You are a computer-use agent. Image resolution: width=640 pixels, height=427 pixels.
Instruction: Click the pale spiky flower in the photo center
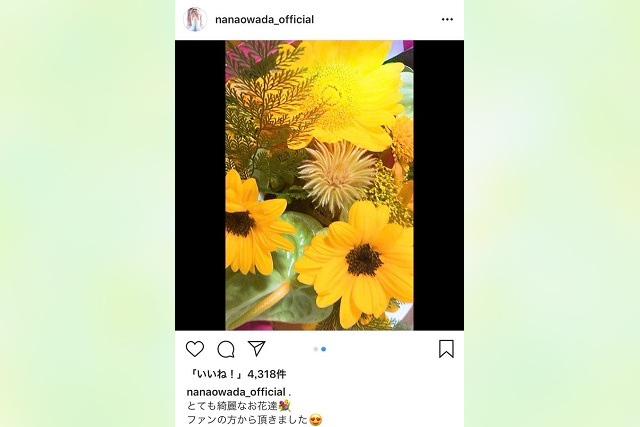click(x=337, y=176)
